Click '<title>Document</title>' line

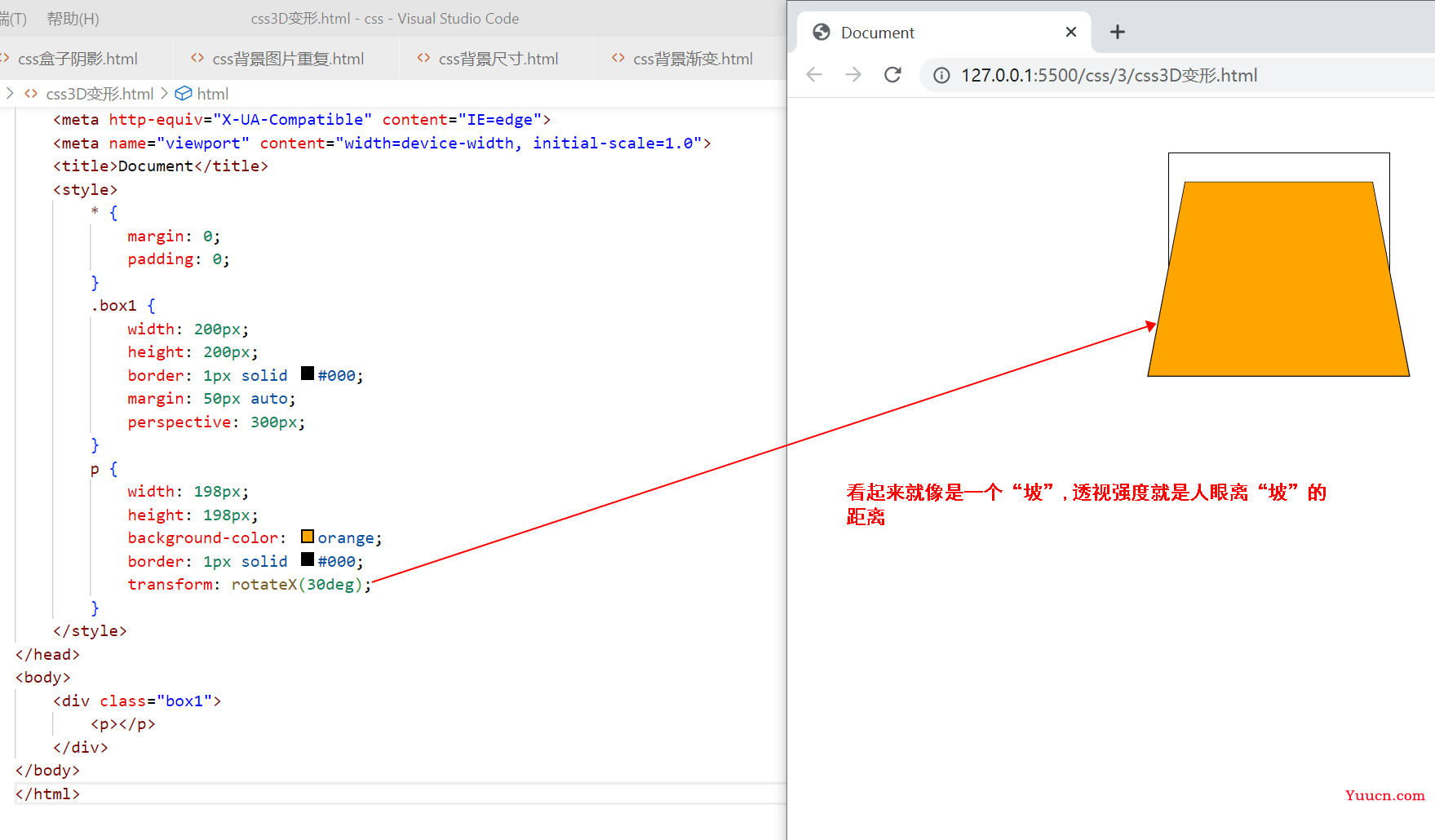tap(161, 166)
